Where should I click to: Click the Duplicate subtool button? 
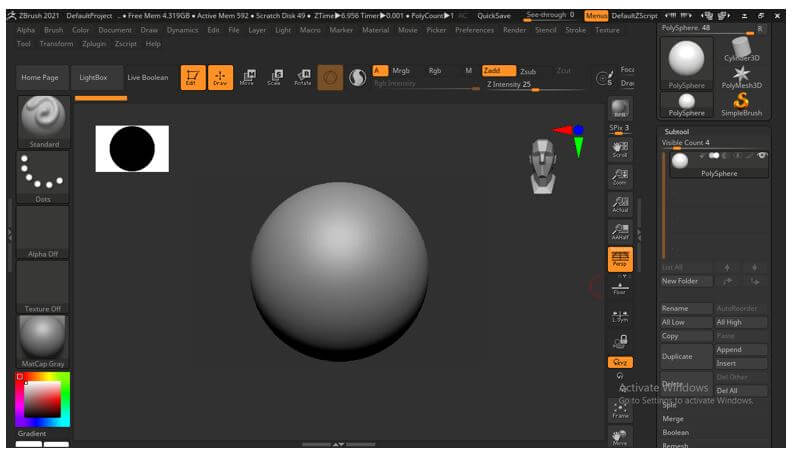[x=686, y=357]
